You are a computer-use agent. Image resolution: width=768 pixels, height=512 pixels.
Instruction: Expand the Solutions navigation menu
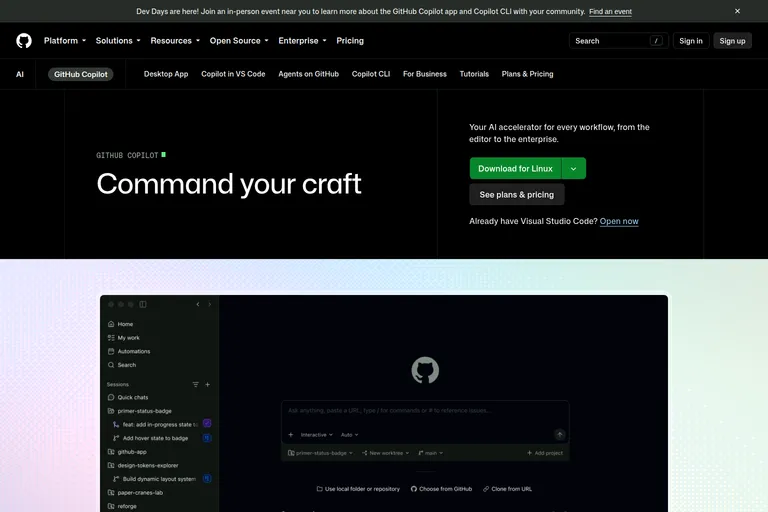click(x=118, y=41)
